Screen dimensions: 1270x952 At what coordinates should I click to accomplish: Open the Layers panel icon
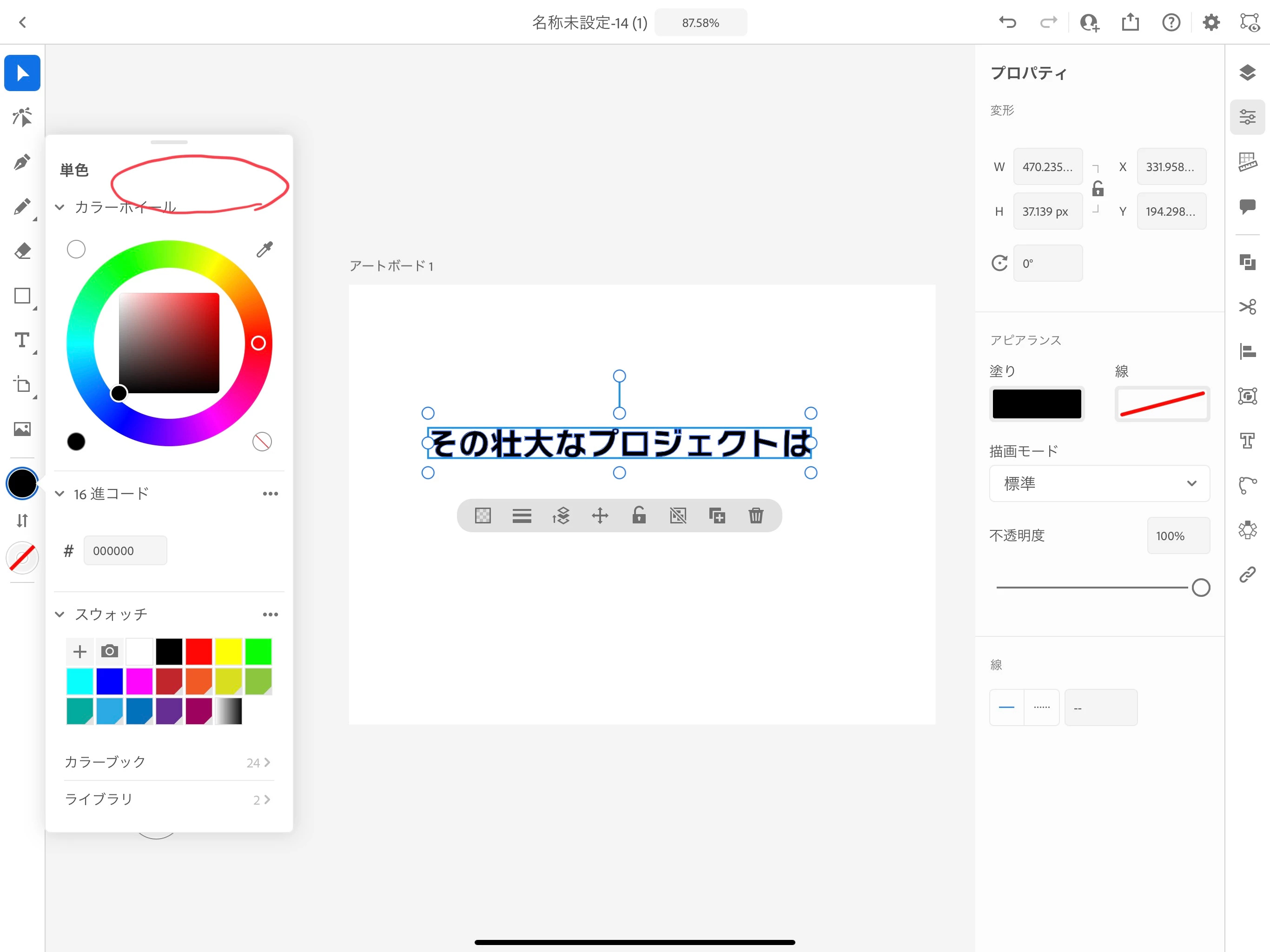tap(1247, 73)
